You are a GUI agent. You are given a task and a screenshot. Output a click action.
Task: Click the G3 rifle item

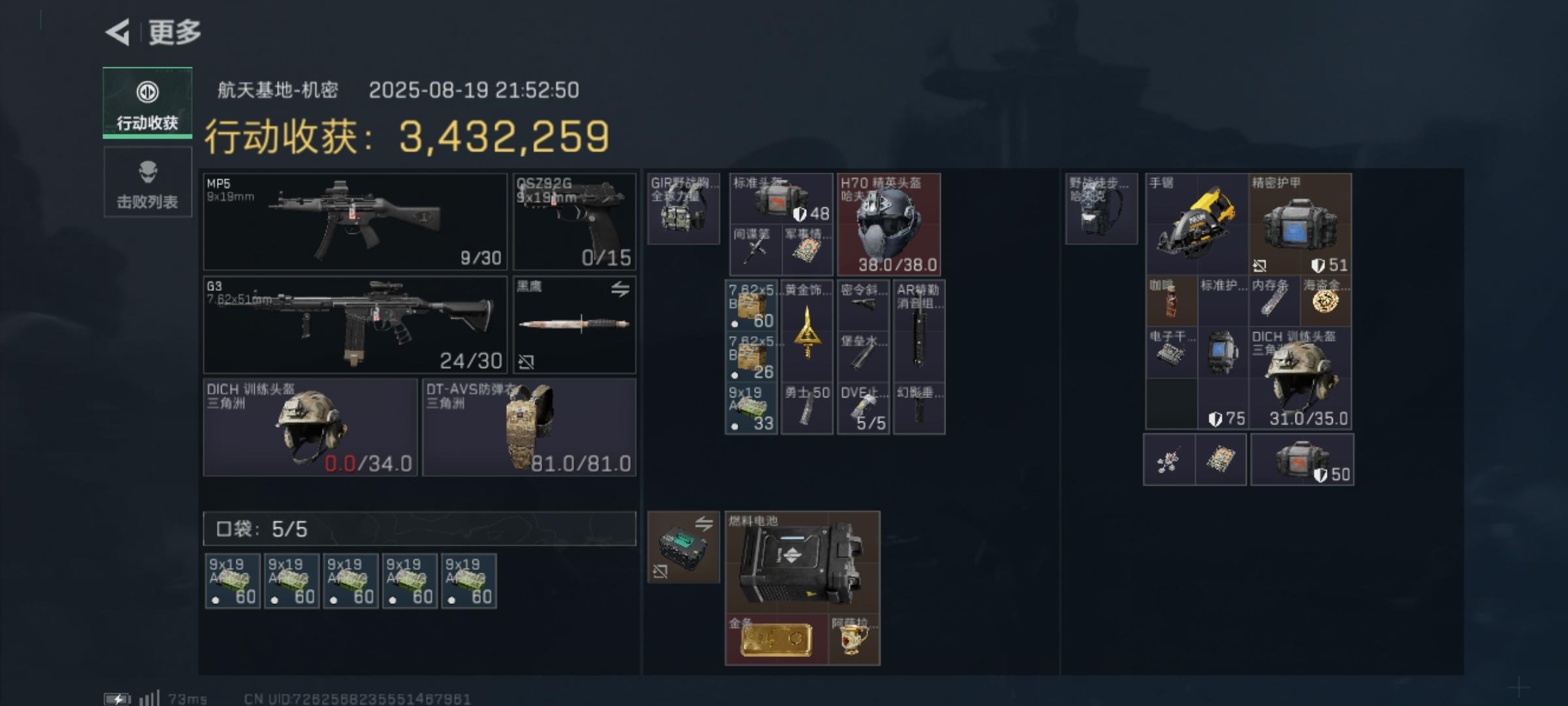tap(355, 324)
